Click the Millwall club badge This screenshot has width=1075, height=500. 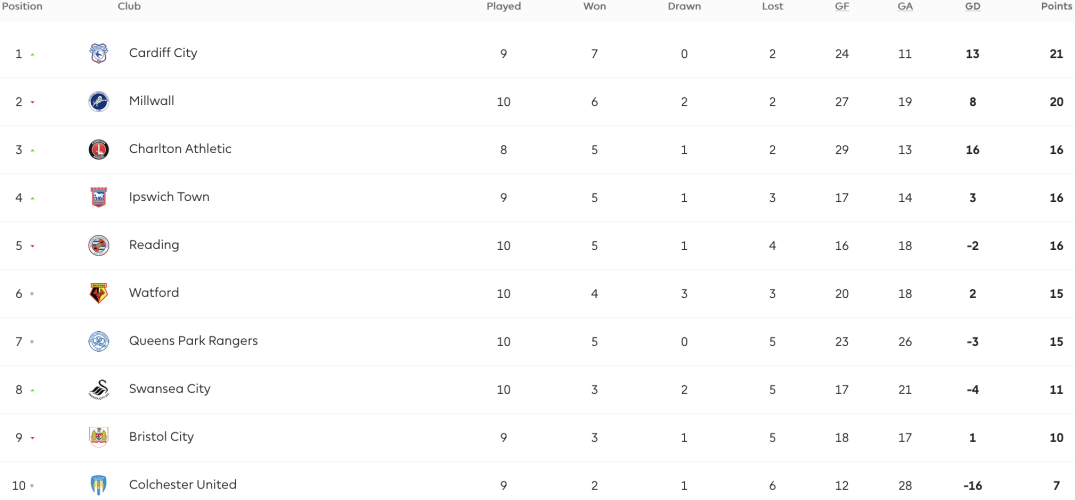coord(99,102)
